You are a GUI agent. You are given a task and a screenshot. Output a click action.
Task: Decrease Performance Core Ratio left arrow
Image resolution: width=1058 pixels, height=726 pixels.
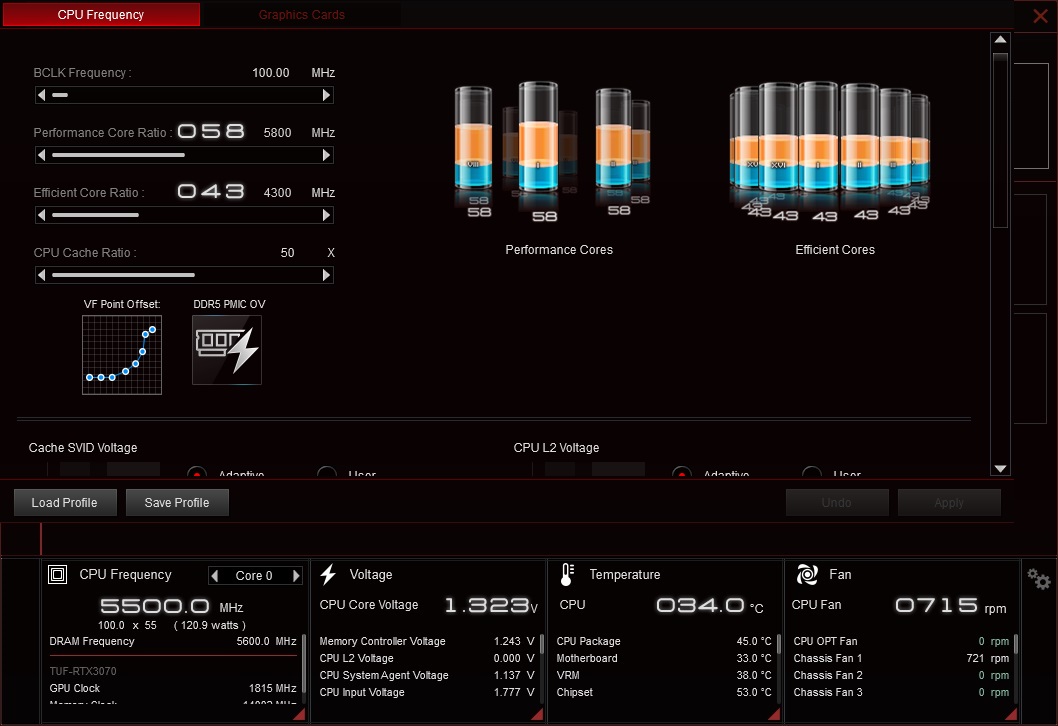(42, 155)
